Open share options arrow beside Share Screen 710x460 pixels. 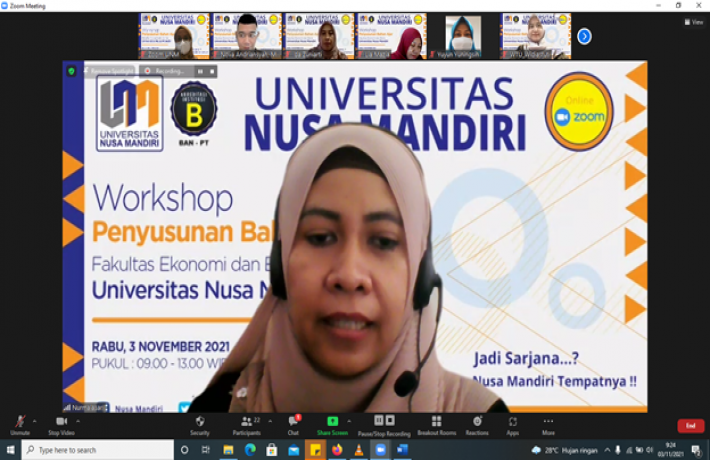[x=349, y=422]
